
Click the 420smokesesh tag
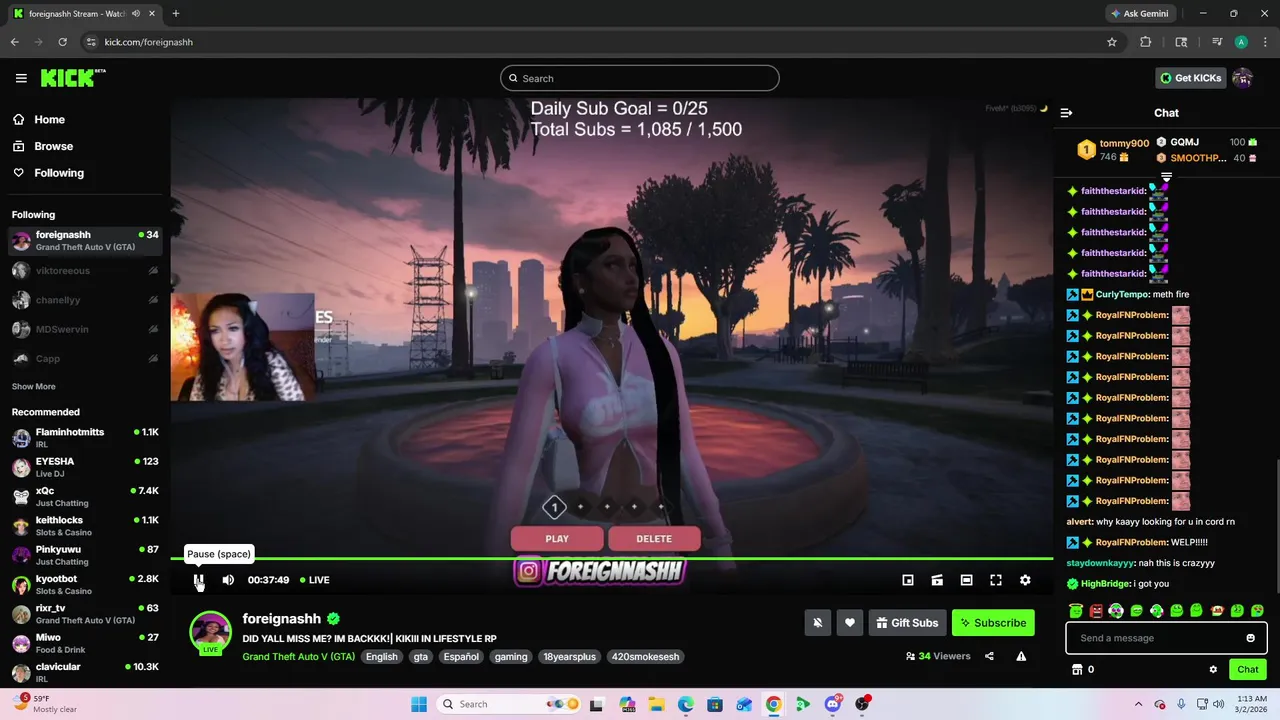(645, 657)
